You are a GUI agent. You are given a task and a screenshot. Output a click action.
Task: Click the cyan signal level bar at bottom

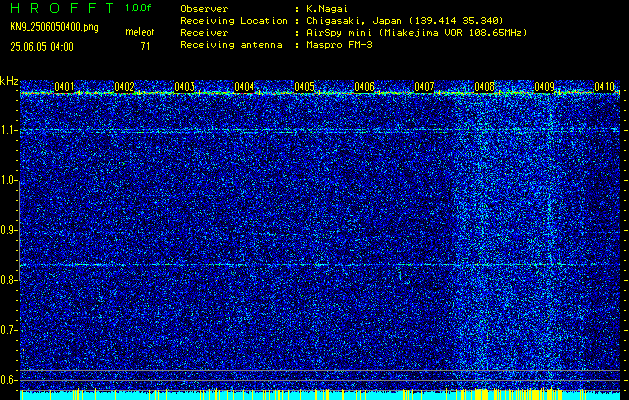tap(320, 395)
